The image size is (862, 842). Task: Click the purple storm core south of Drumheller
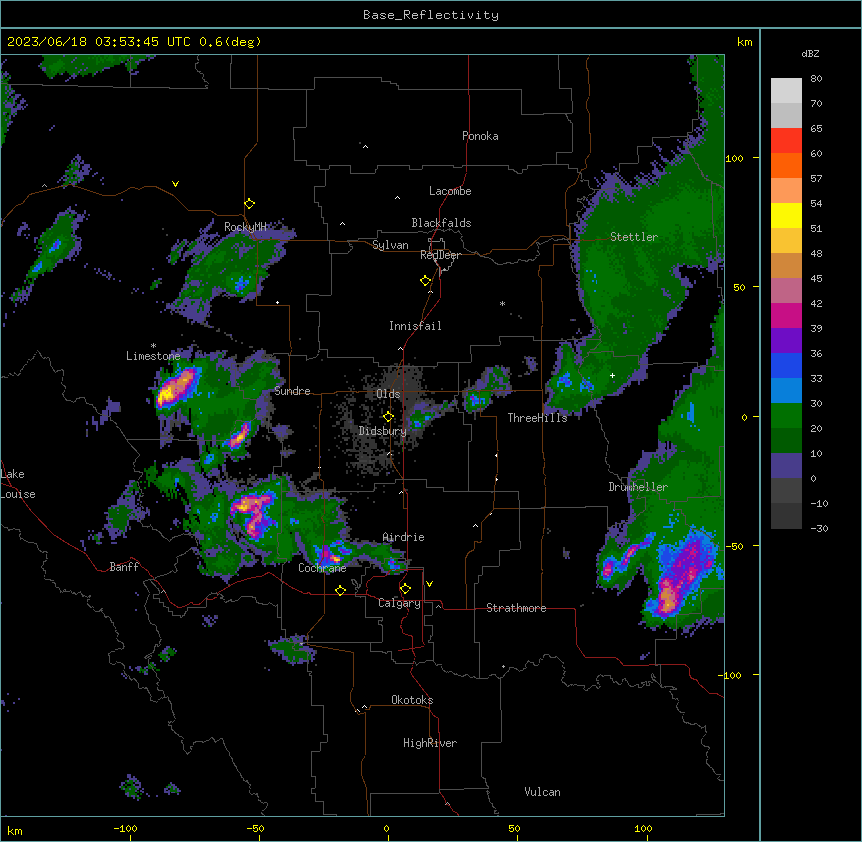coord(682,572)
